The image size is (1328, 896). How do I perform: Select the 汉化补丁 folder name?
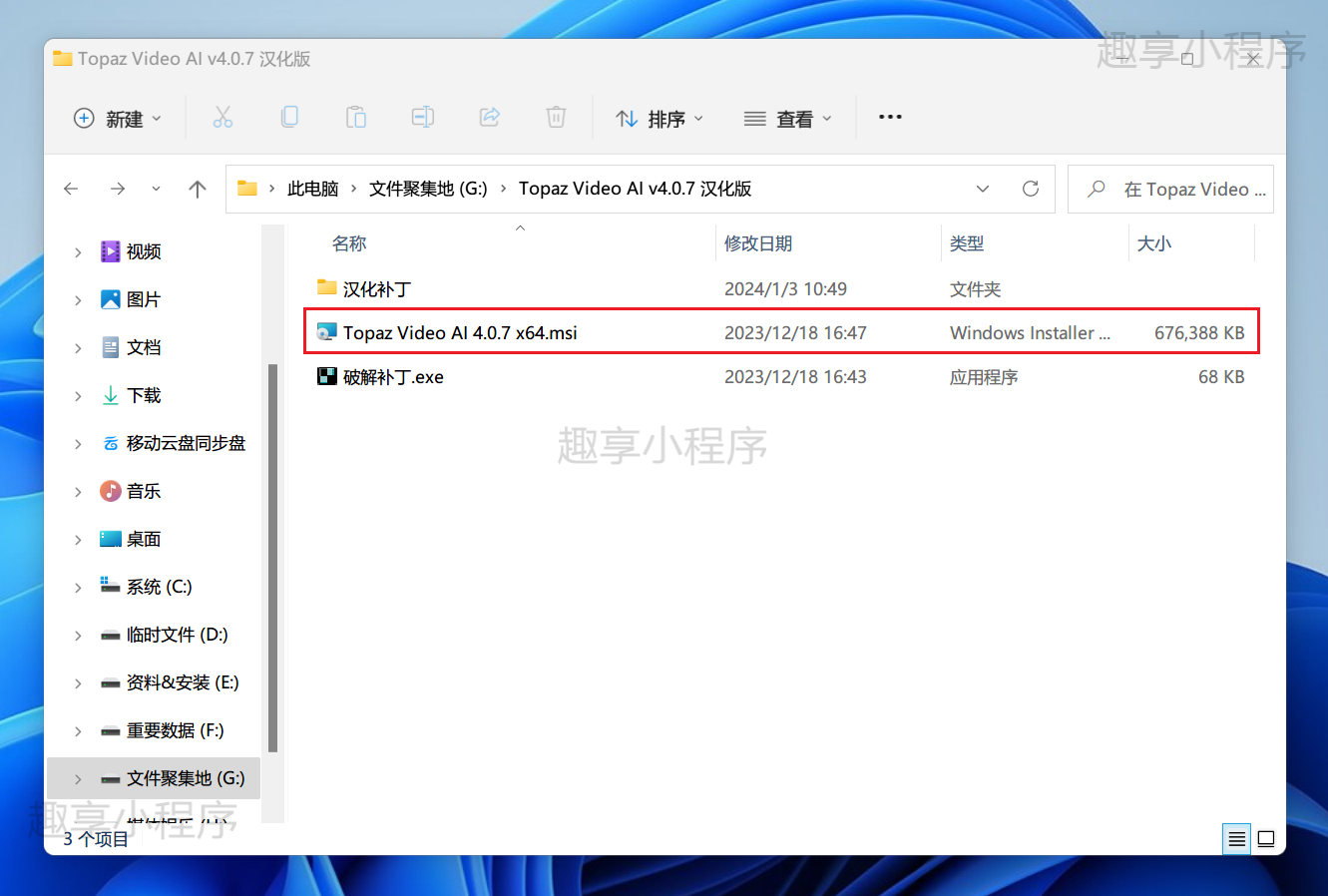coord(377,289)
